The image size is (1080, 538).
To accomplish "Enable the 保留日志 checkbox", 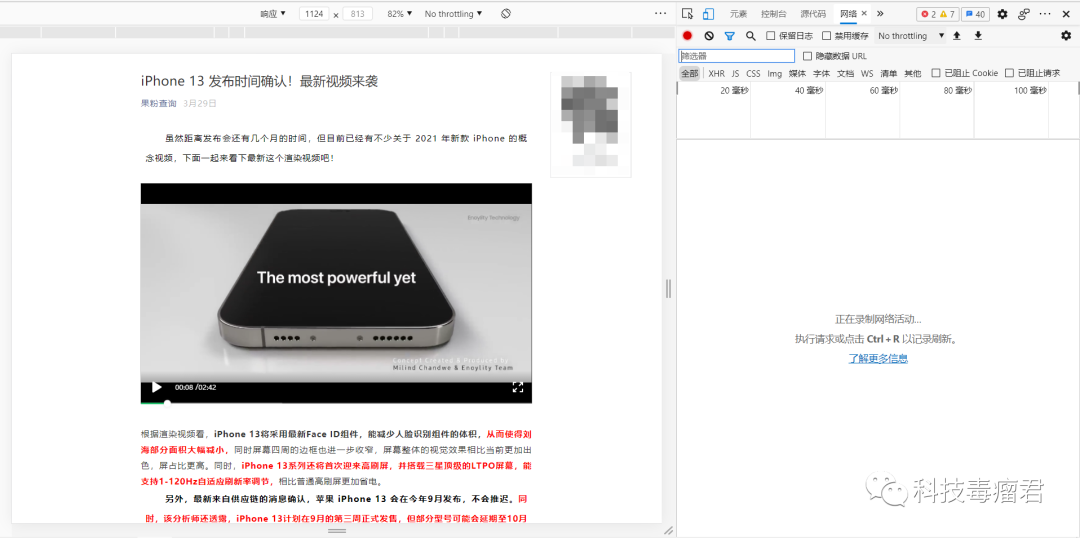I will click(771, 36).
